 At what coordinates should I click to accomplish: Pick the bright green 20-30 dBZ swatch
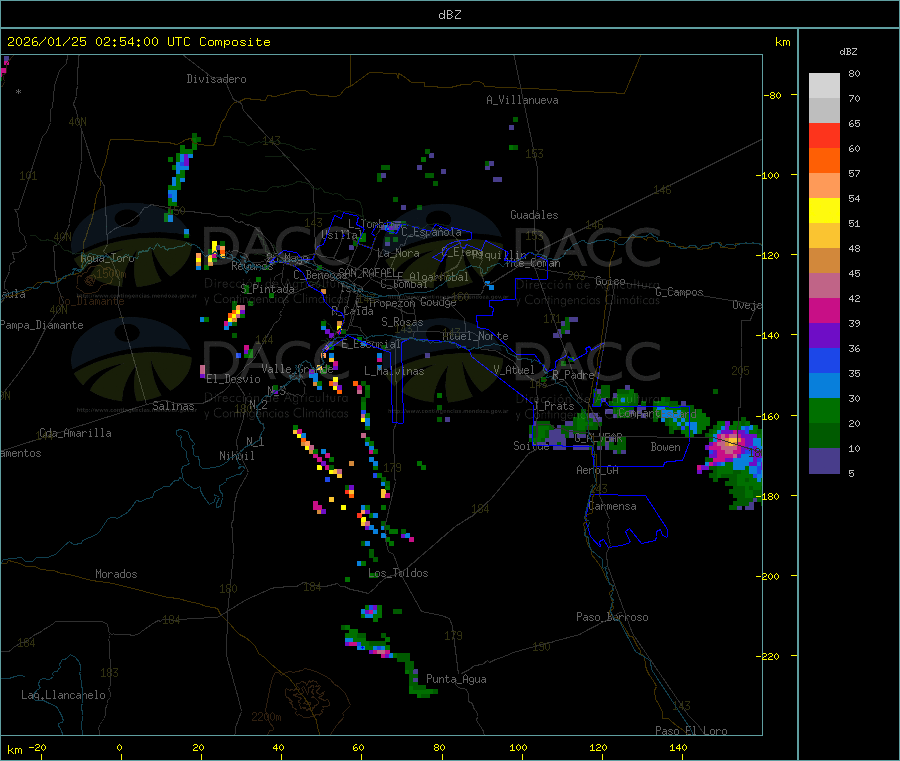pos(824,410)
